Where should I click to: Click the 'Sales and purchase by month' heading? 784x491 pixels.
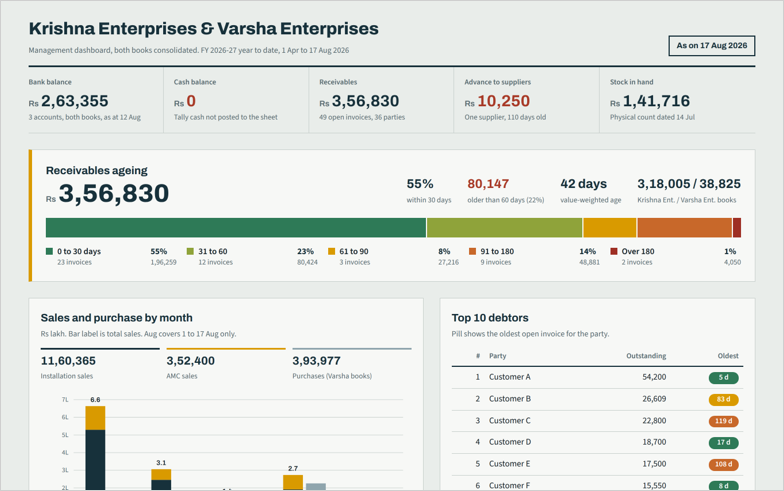tap(116, 318)
